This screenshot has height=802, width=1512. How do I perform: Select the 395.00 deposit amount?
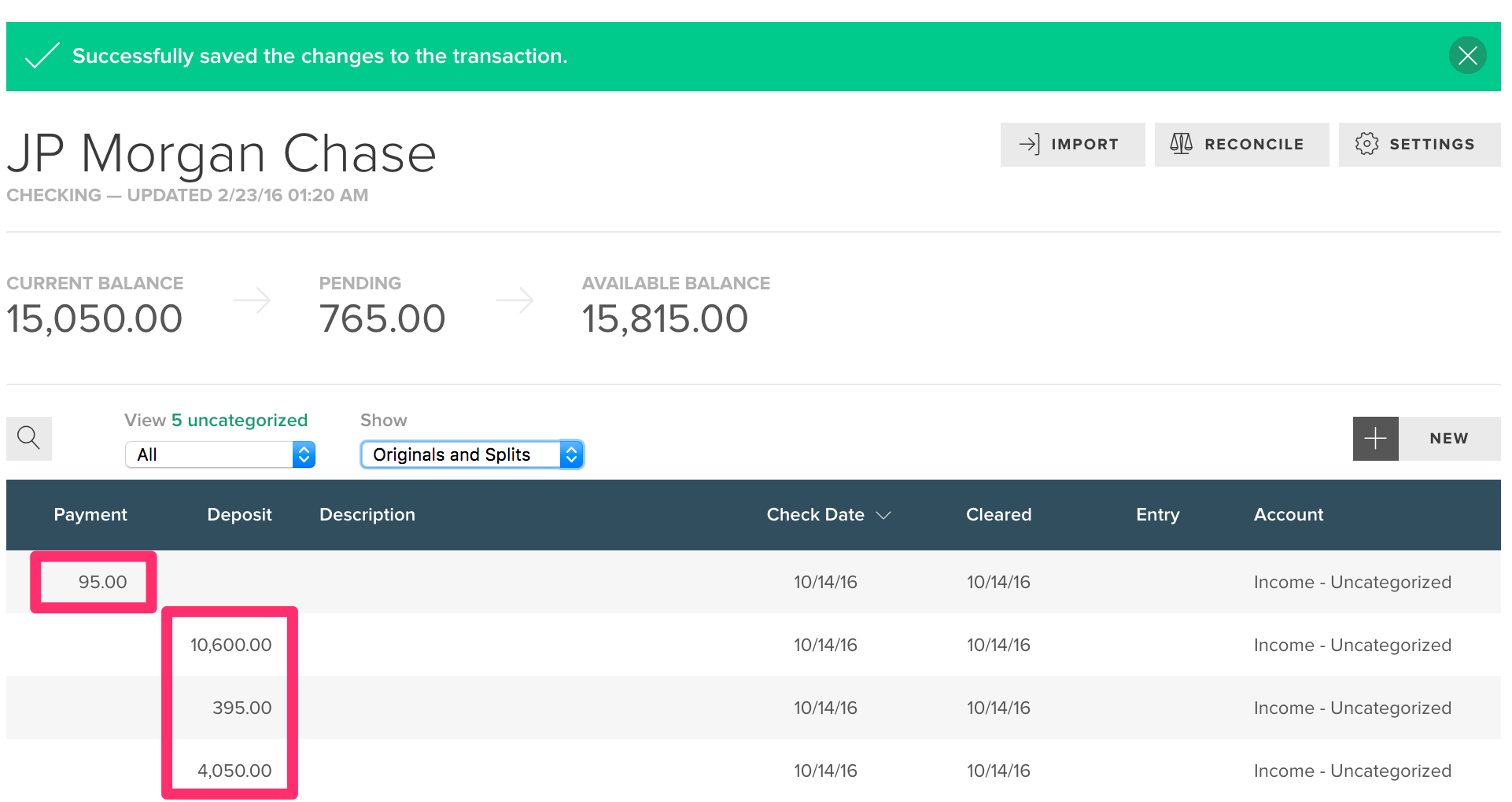point(242,708)
